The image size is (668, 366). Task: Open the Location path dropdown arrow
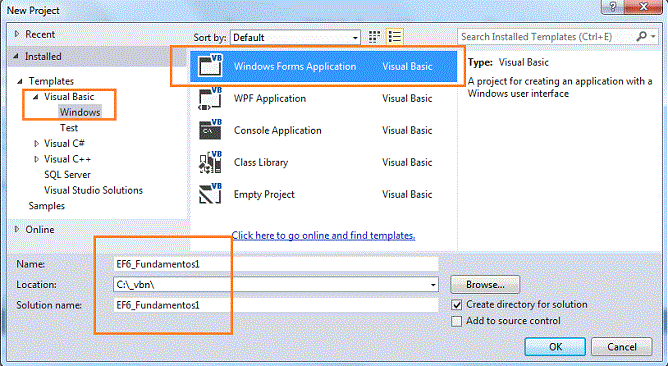pos(433,285)
